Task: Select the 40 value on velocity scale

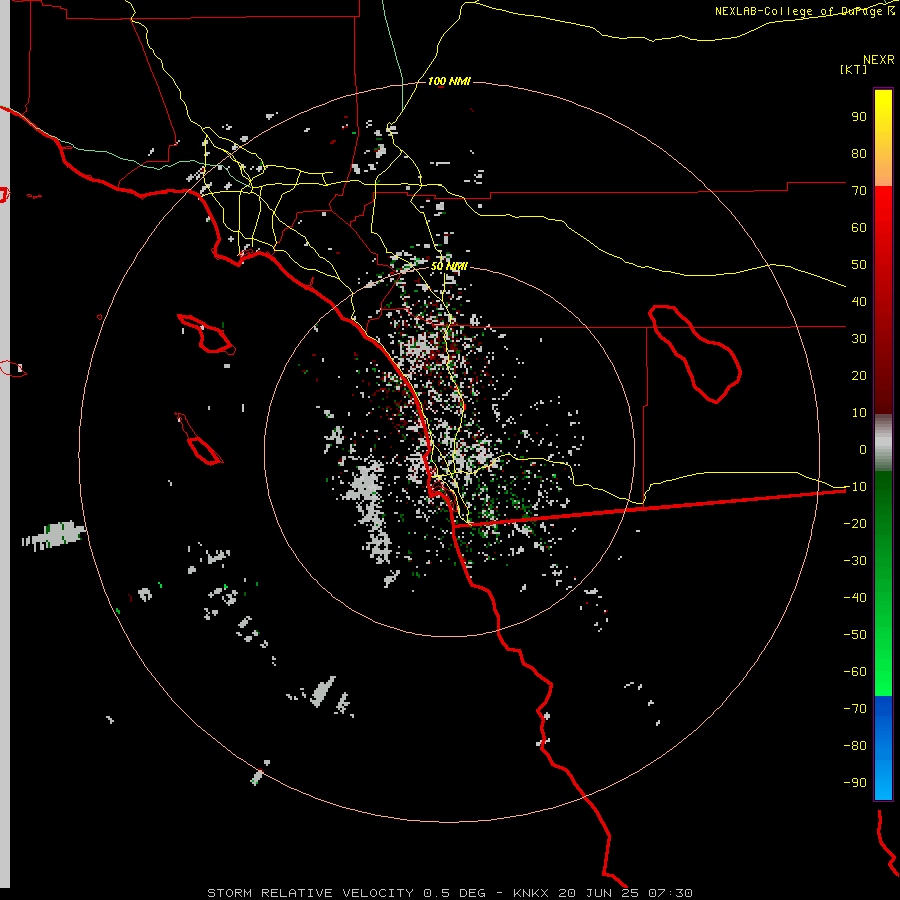Action: coord(859,301)
